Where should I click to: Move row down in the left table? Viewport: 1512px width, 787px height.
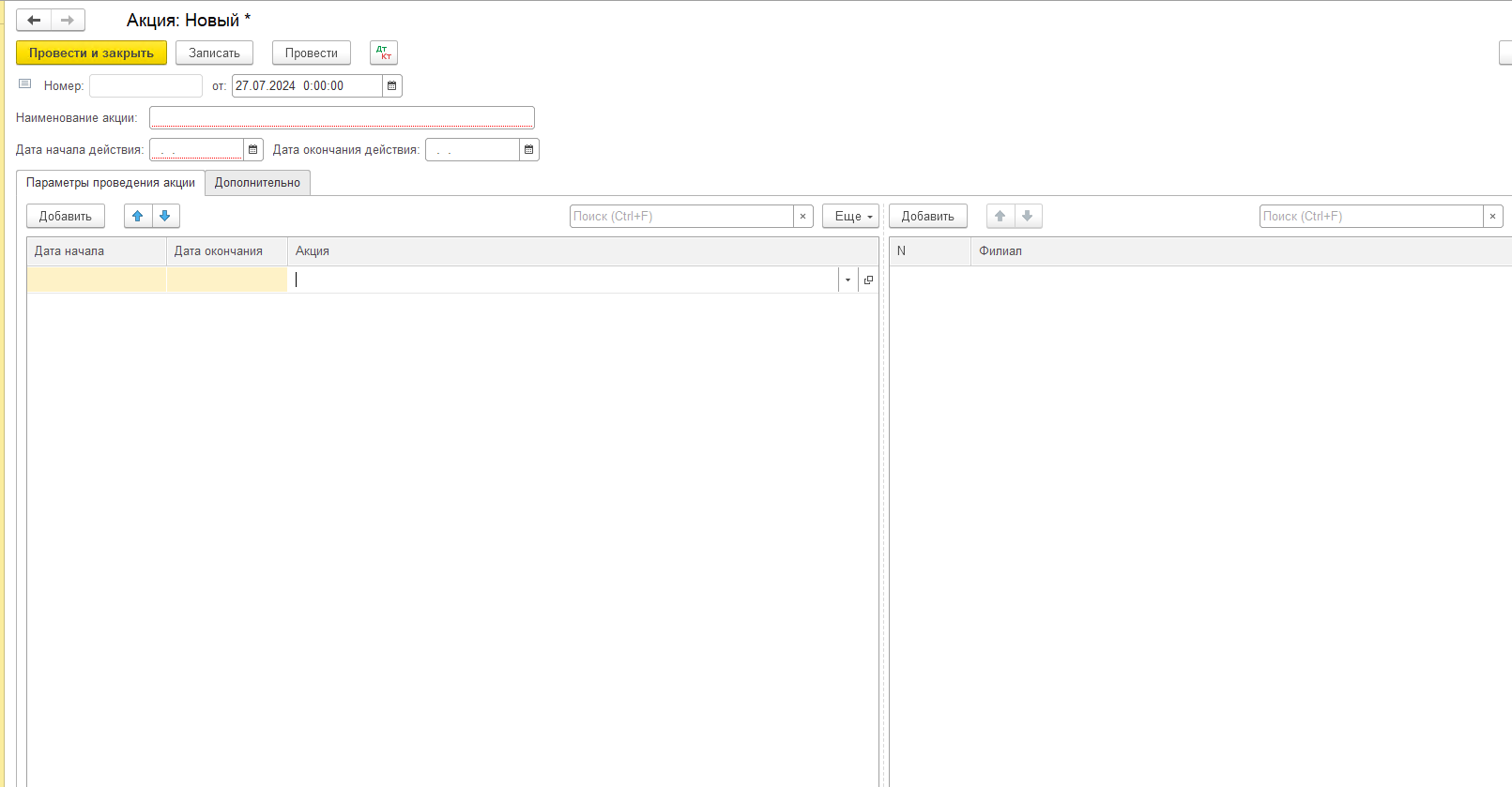pos(165,217)
